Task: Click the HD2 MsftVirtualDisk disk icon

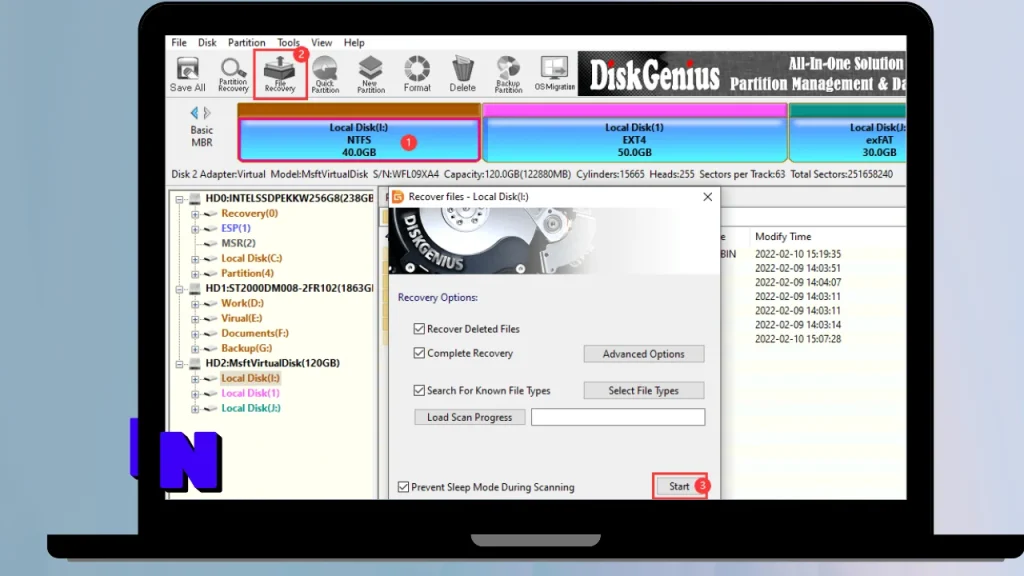Action: click(195, 364)
